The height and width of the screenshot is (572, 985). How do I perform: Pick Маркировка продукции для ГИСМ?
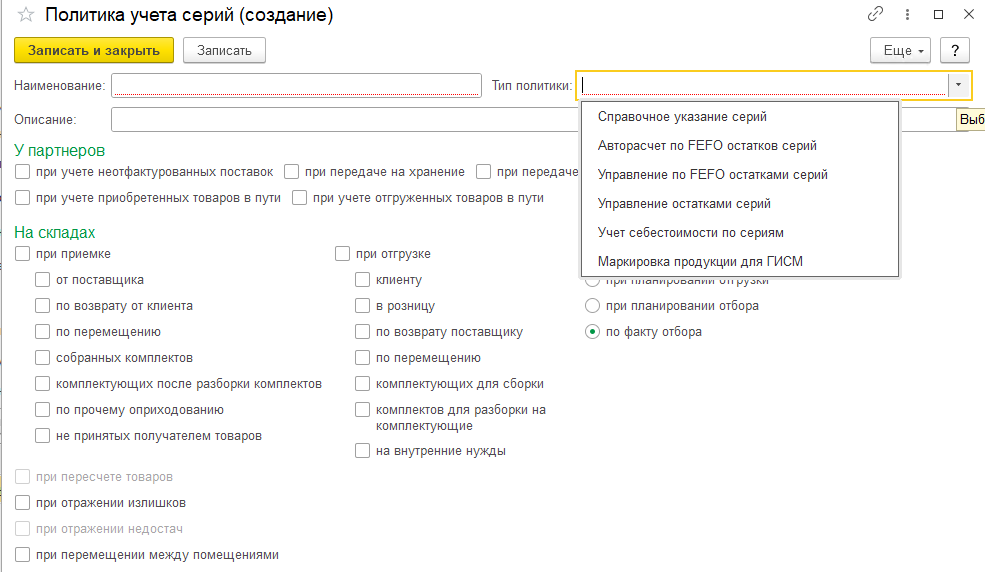click(x=700, y=262)
